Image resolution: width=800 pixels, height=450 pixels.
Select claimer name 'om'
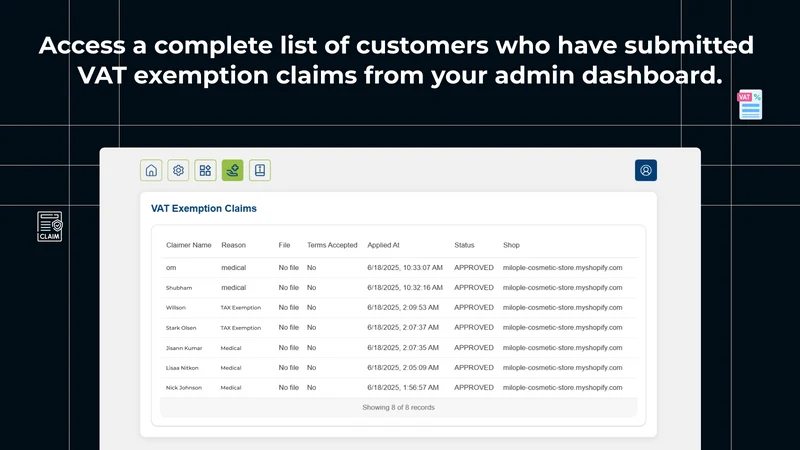coord(171,267)
